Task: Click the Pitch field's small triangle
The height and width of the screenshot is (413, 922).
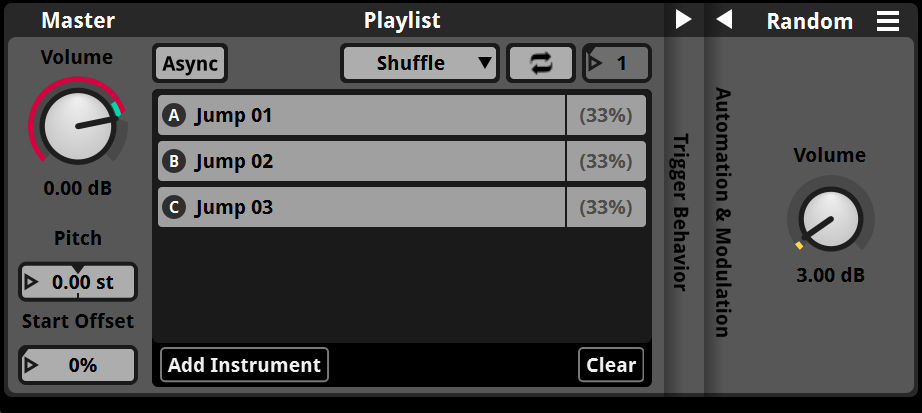Action: pos(32,282)
